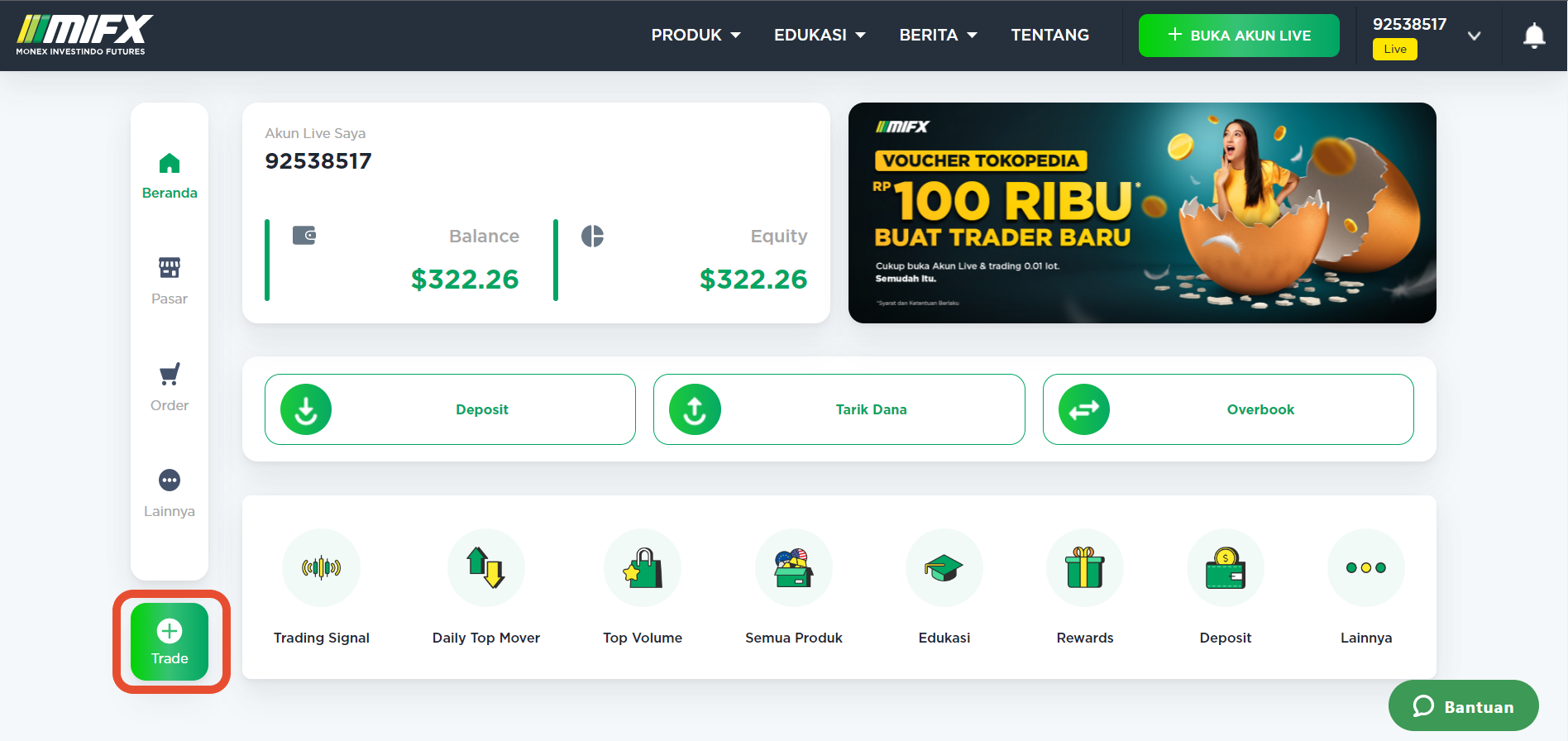Image resolution: width=1568 pixels, height=741 pixels.
Task: Click the Top Volume label
Action: coord(643,638)
